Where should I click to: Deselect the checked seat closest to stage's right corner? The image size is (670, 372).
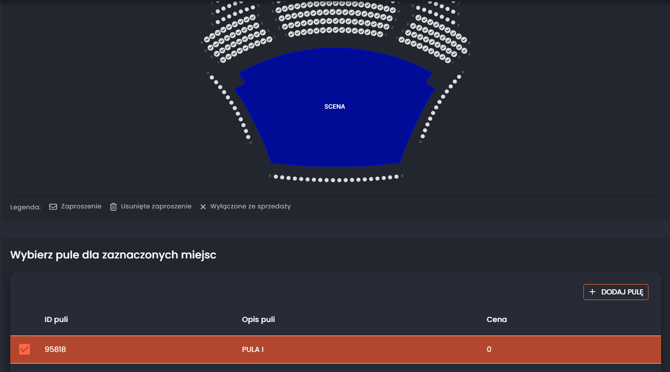pos(448,61)
